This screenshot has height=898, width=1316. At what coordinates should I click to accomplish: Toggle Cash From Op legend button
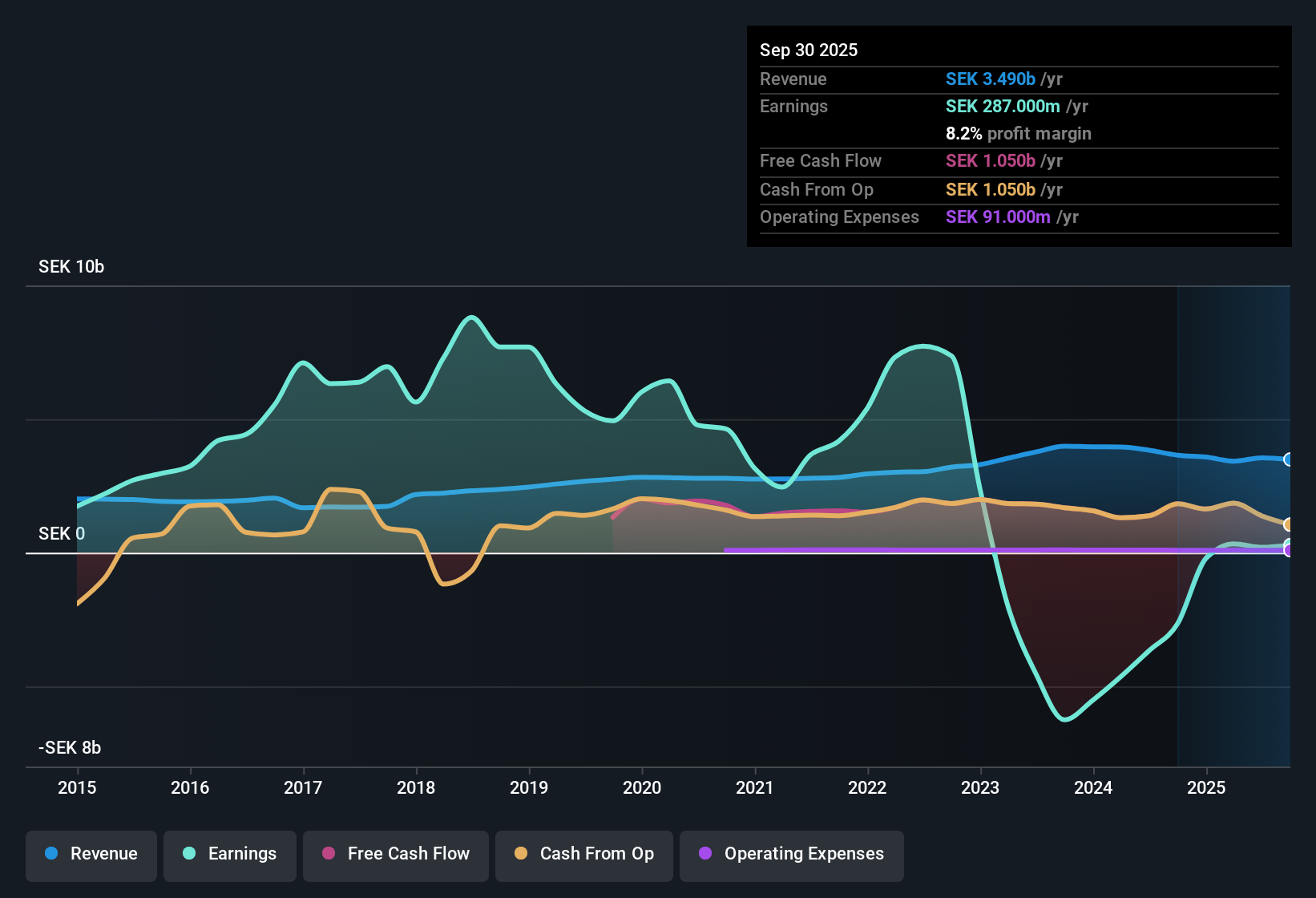click(x=584, y=855)
